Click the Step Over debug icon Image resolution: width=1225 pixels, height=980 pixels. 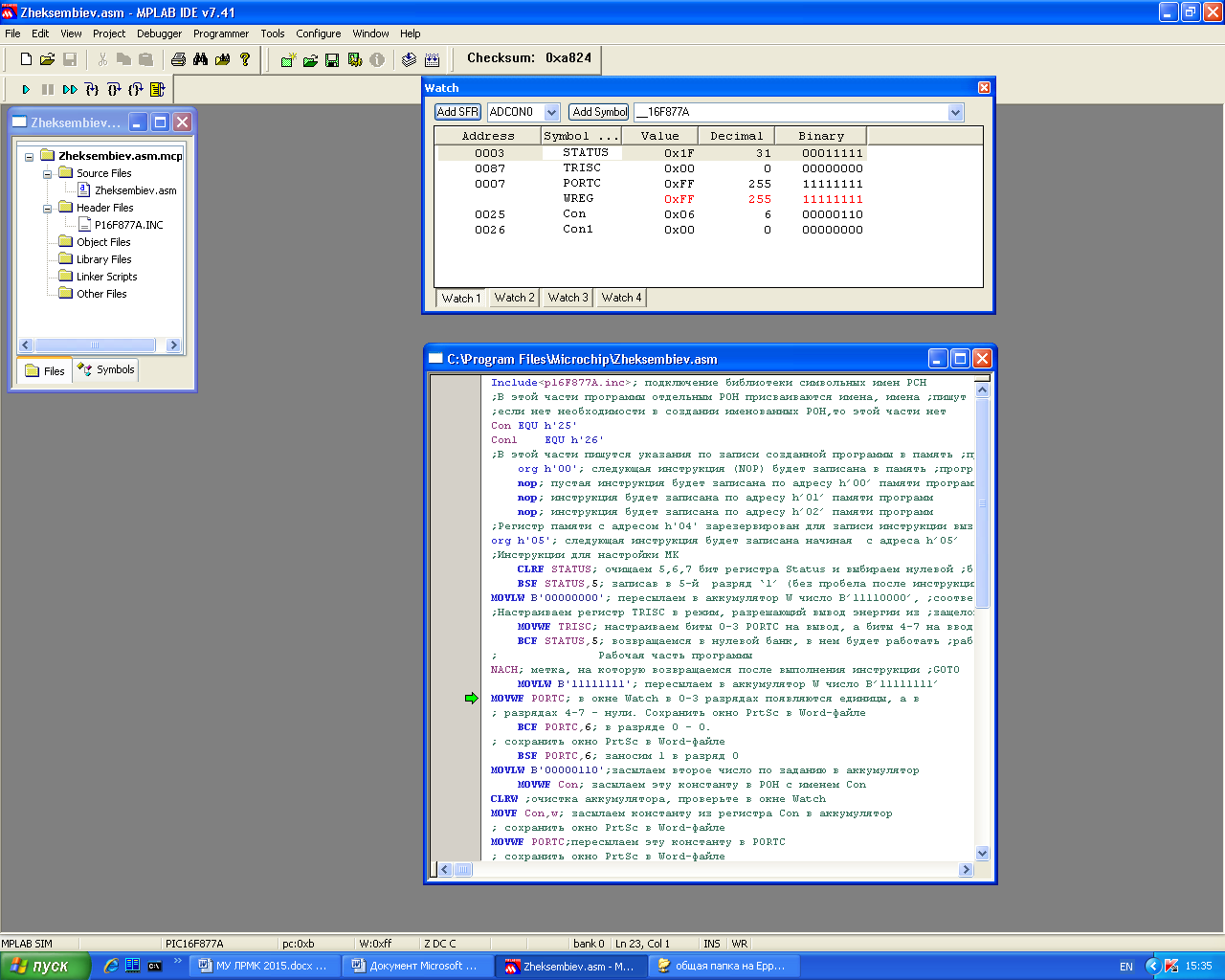coord(114,89)
